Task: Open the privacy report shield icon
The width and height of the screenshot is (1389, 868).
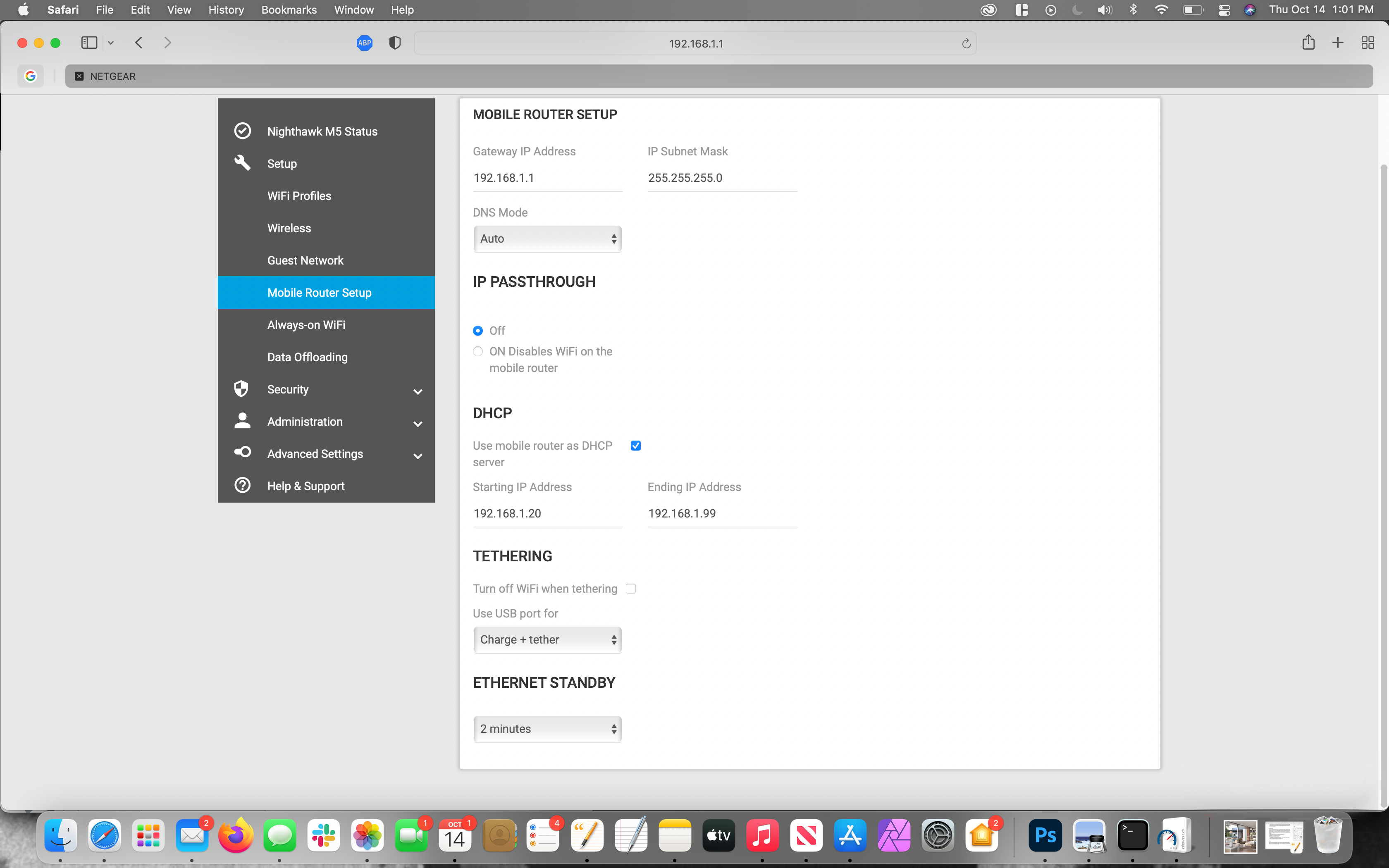Action: (x=395, y=43)
